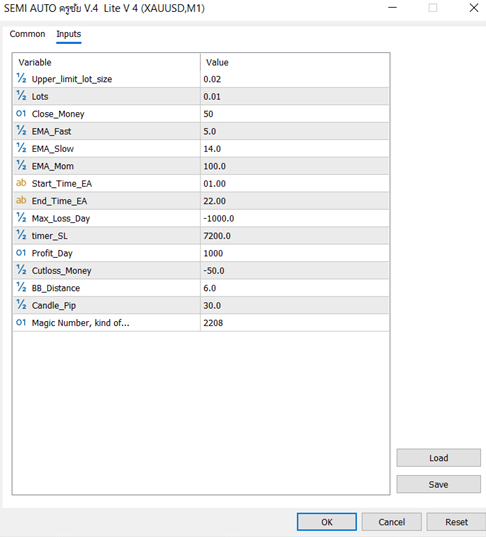Select the Upper_limit_lot_size variable name
Image resolution: width=486 pixels, height=537 pixels.
tap(72, 79)
